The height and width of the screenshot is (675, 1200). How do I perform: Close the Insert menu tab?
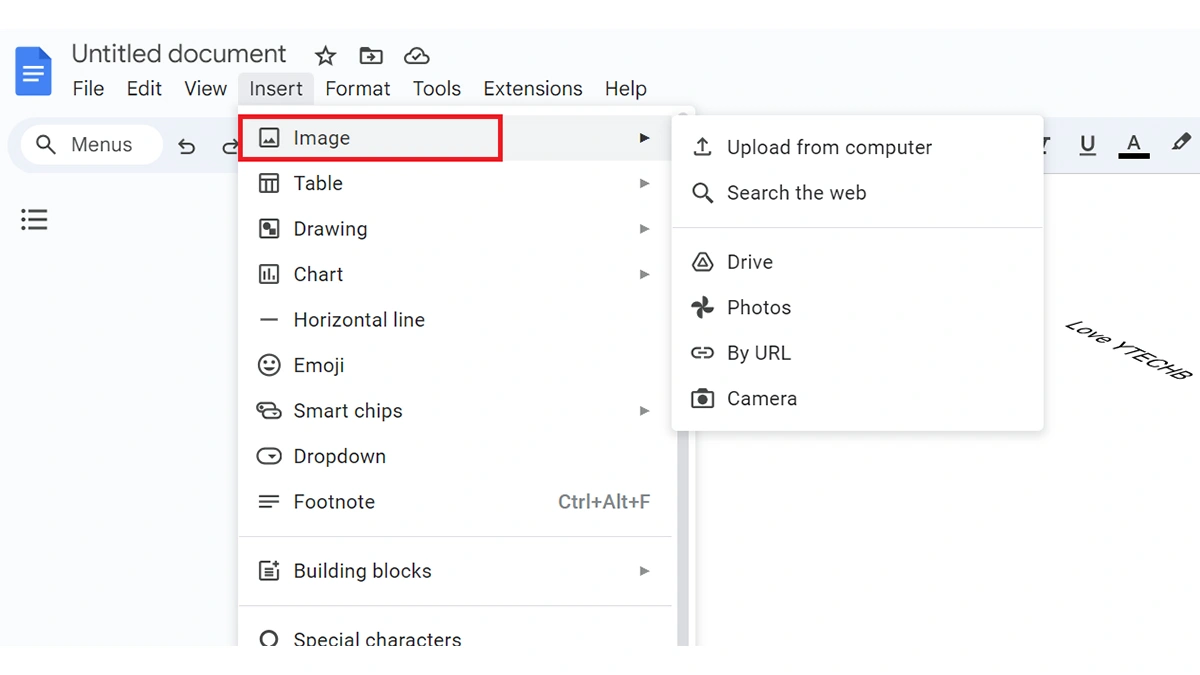(276, 88)
